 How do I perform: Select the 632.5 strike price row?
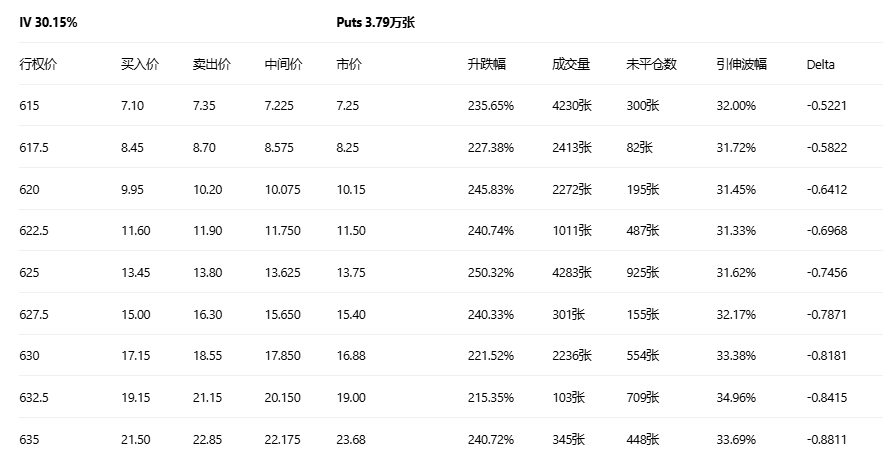34,397
